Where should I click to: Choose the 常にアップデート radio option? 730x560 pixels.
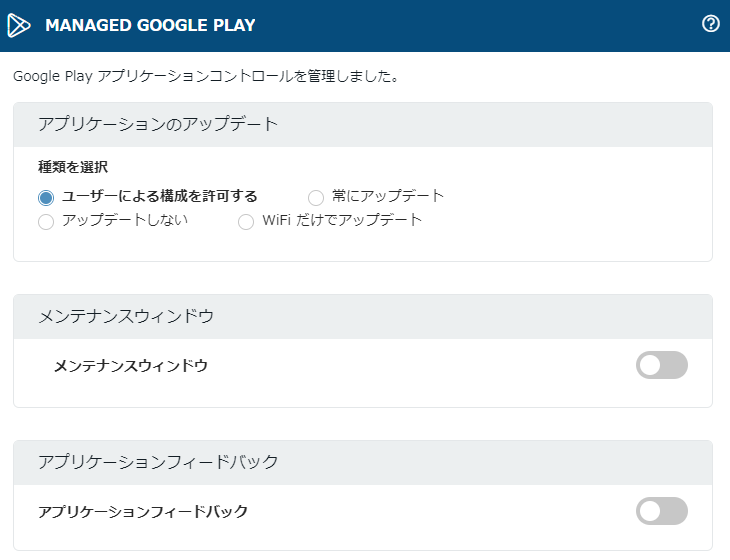(x=316, y=197)
